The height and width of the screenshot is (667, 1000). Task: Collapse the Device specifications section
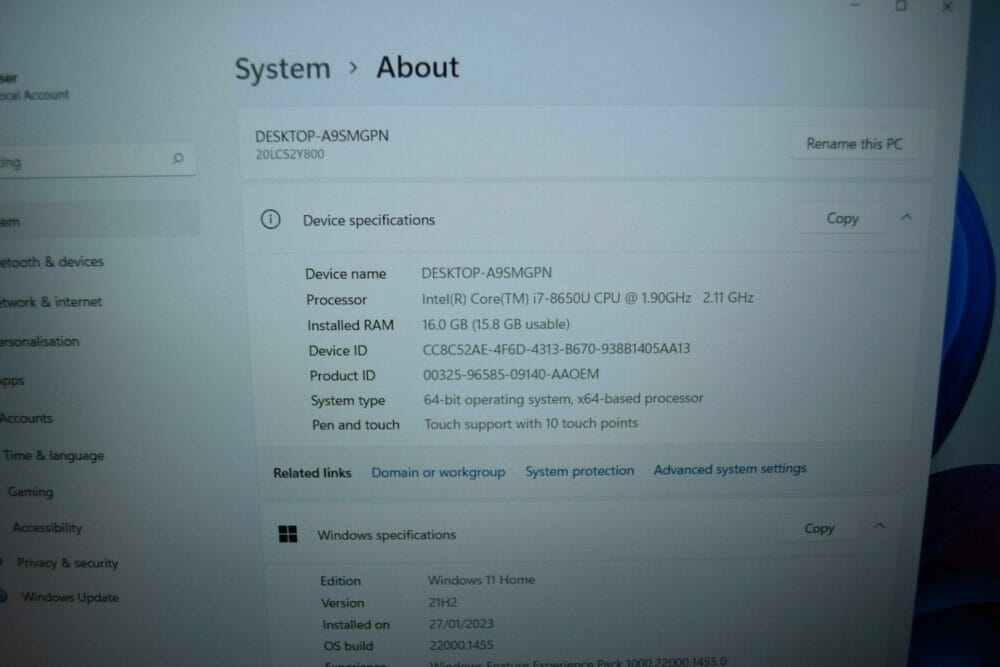[906, 218]
